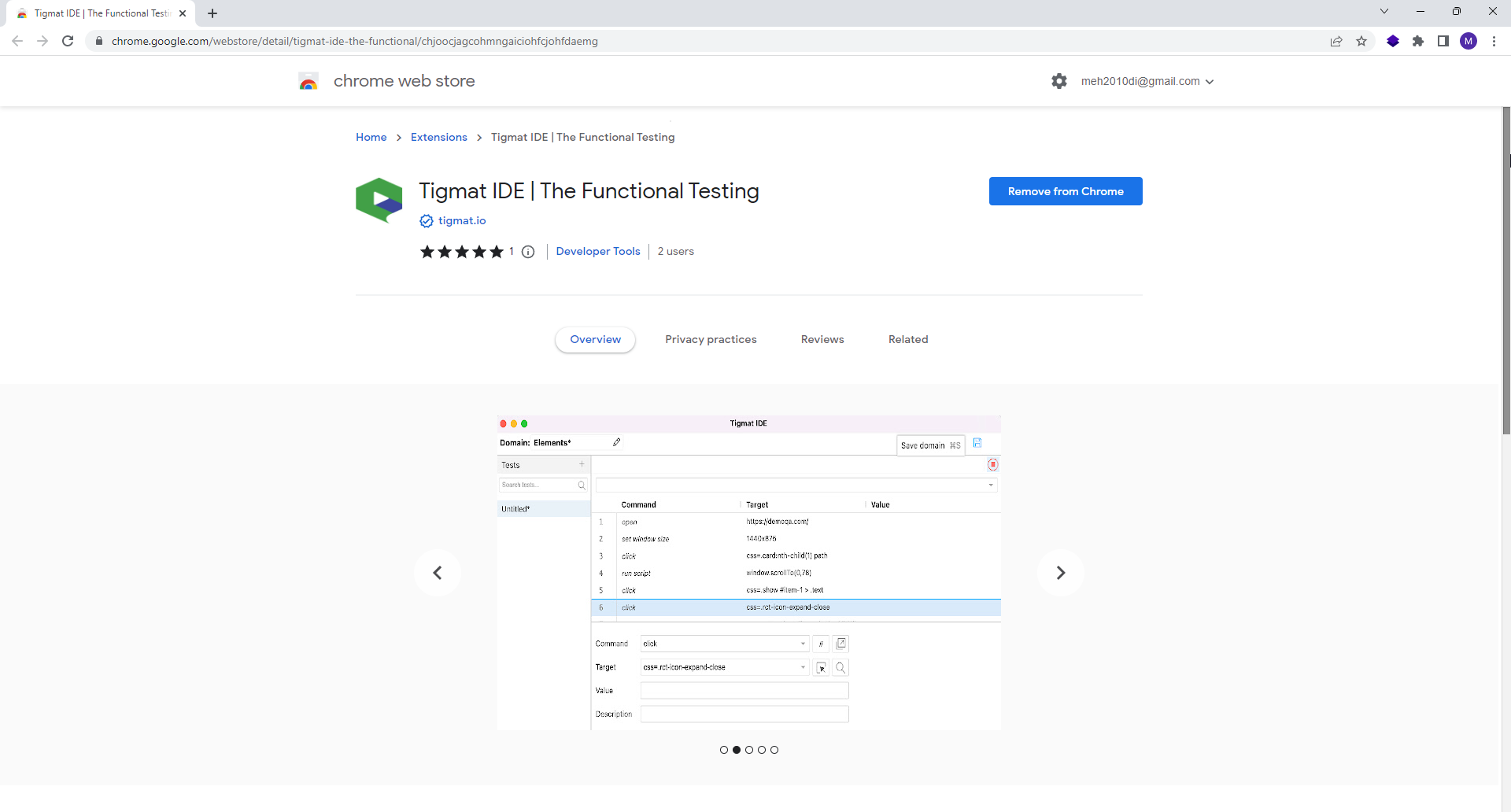Toggle the browser side panel icon

point(1443,41)
